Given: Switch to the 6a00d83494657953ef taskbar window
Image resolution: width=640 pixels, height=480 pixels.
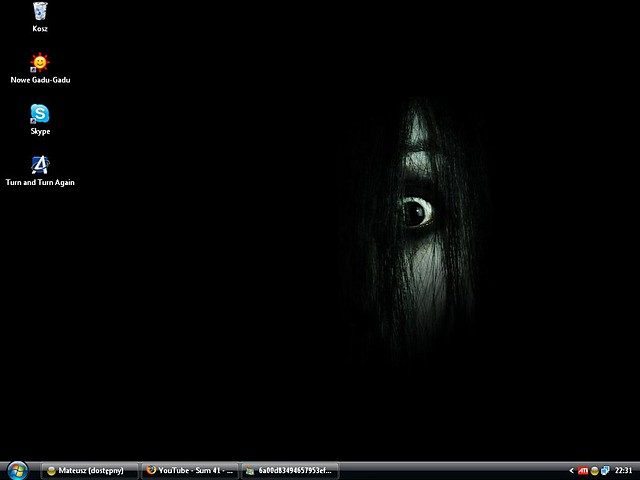Looking at the screenshot, I should pyautogui.click(x=290, y=471).
